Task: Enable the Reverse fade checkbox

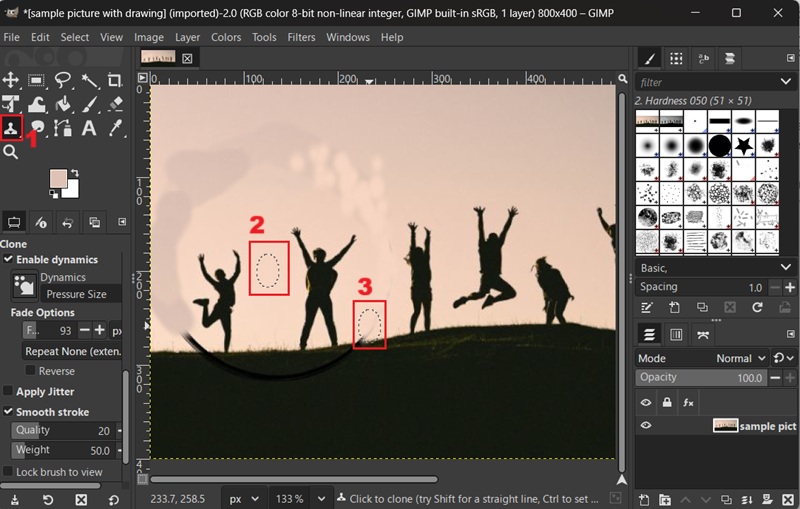Action: coord(30,370)
